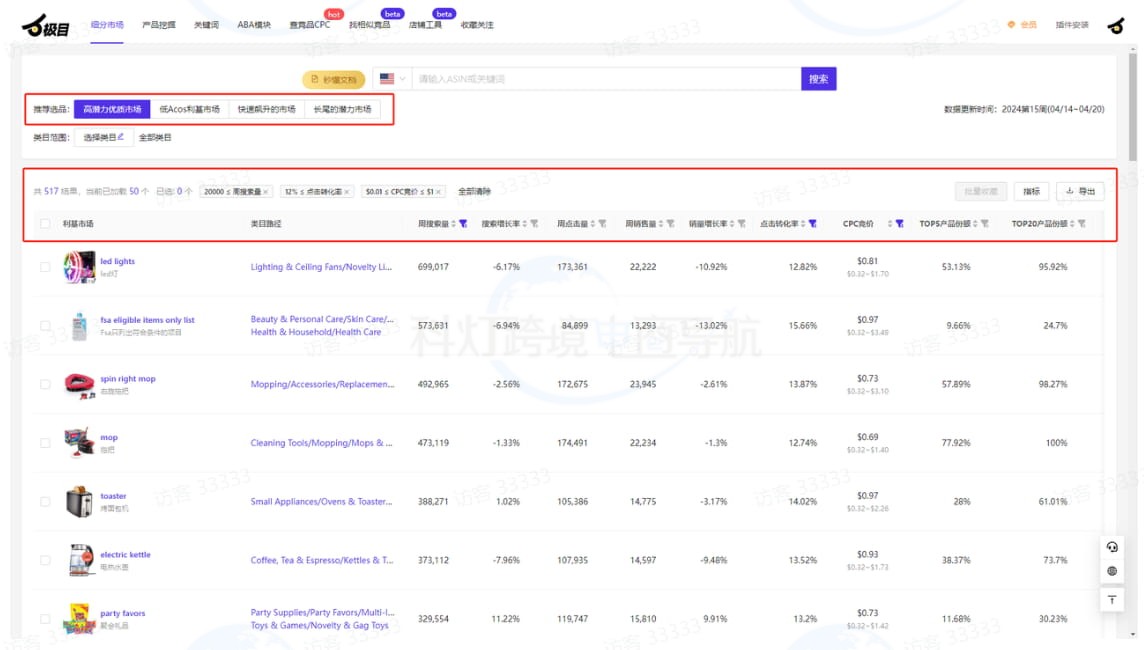
Task: Open the US flag country dropdown
Action: (392, 79)
